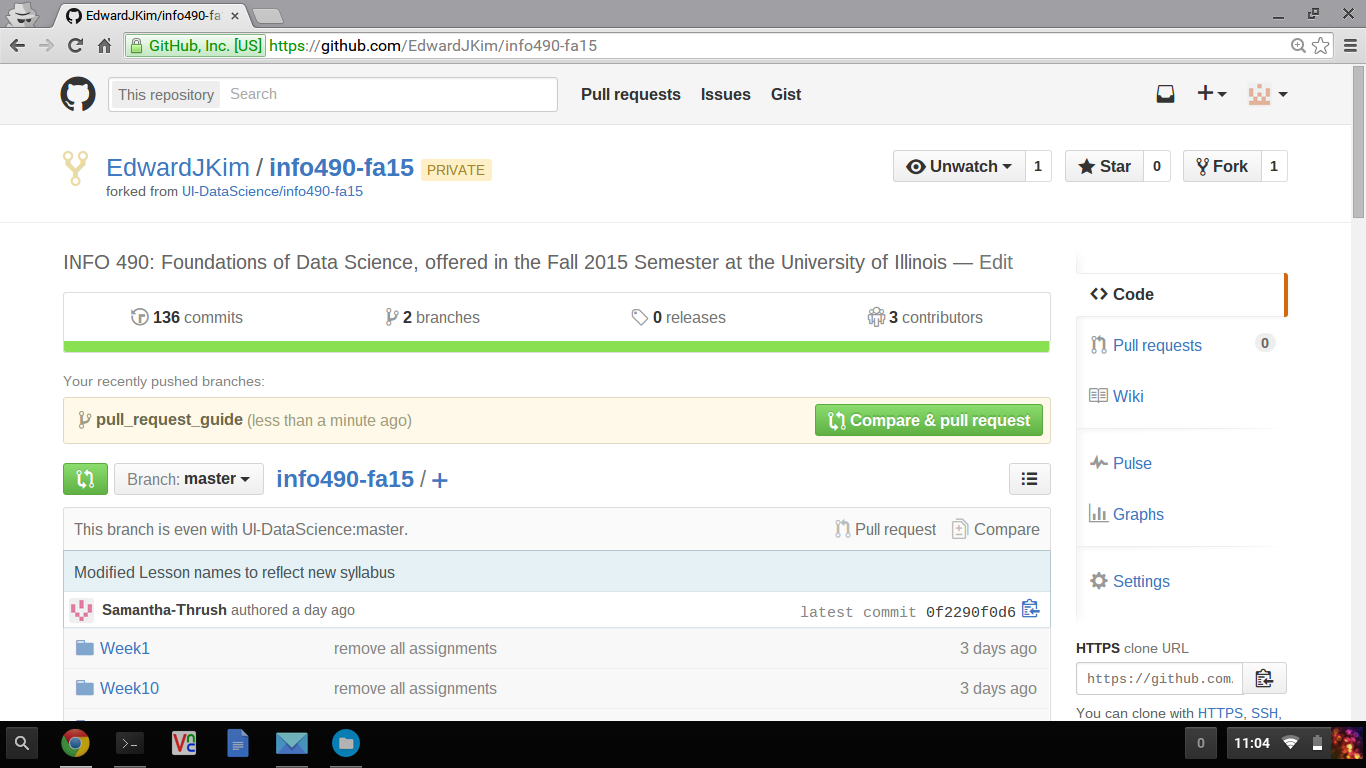
Task: Copy clone URL with clipboard icon
Action: click(1264, 678)
